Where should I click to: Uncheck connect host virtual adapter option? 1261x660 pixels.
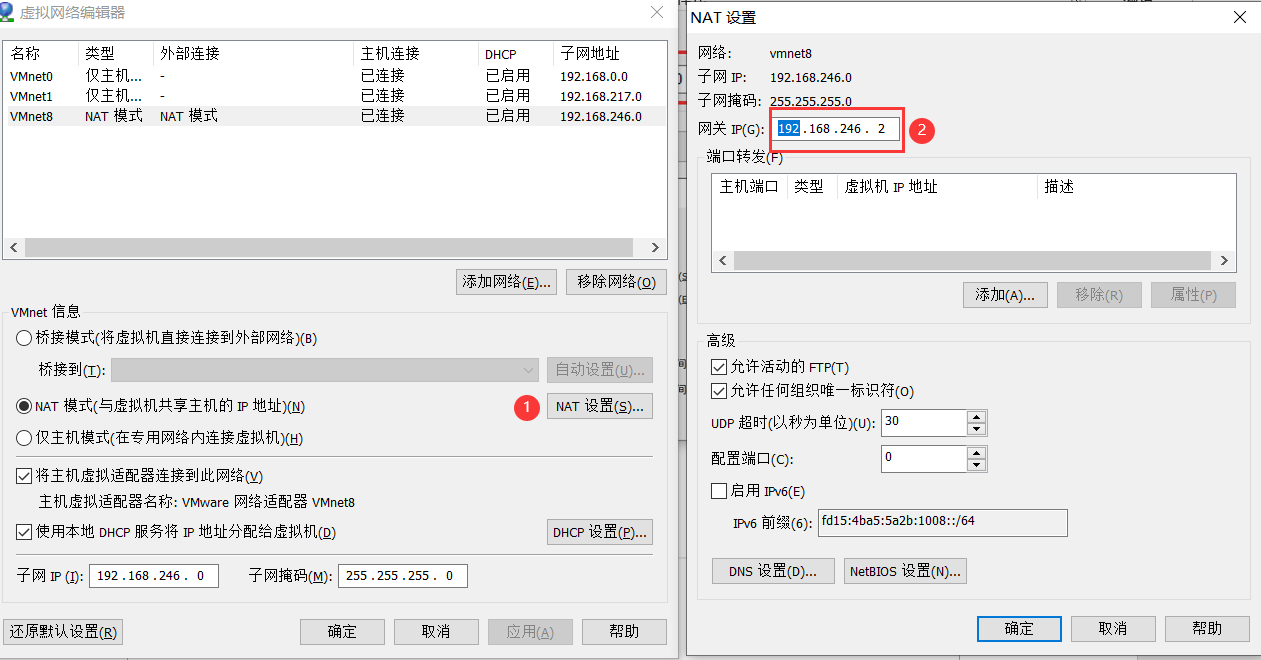coord(25,476)
